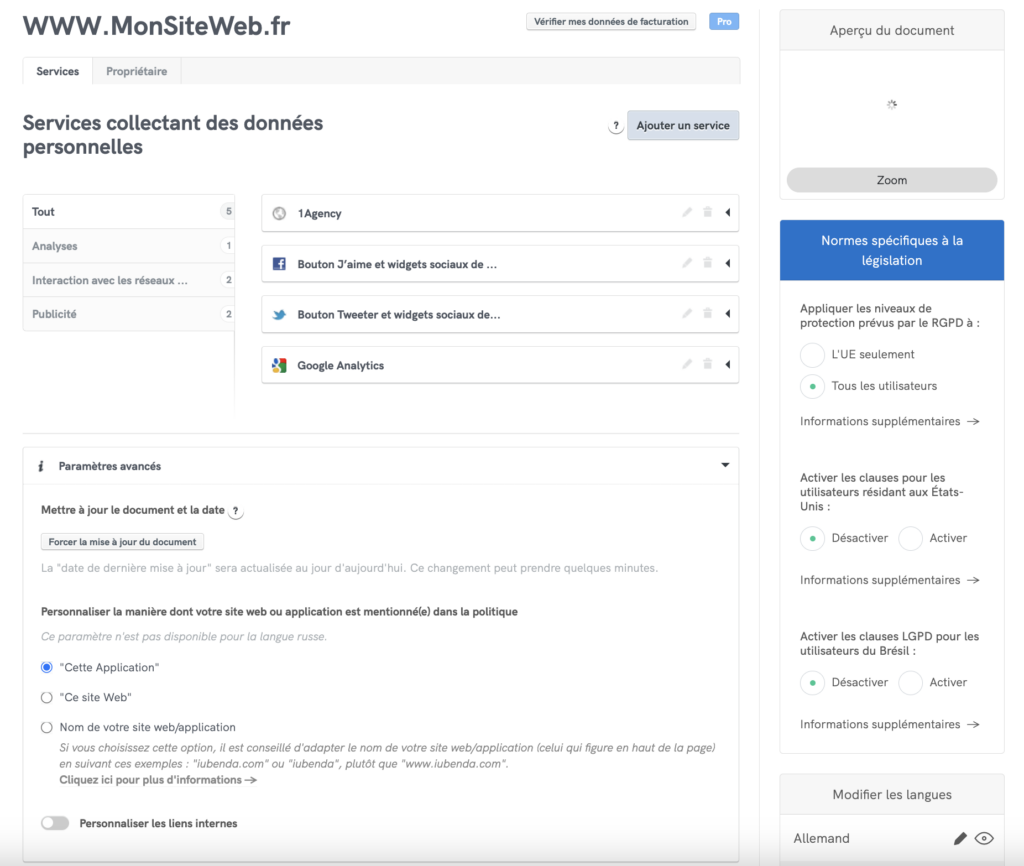Switch to the Propriétaire tab

click(x=136, y=71)
